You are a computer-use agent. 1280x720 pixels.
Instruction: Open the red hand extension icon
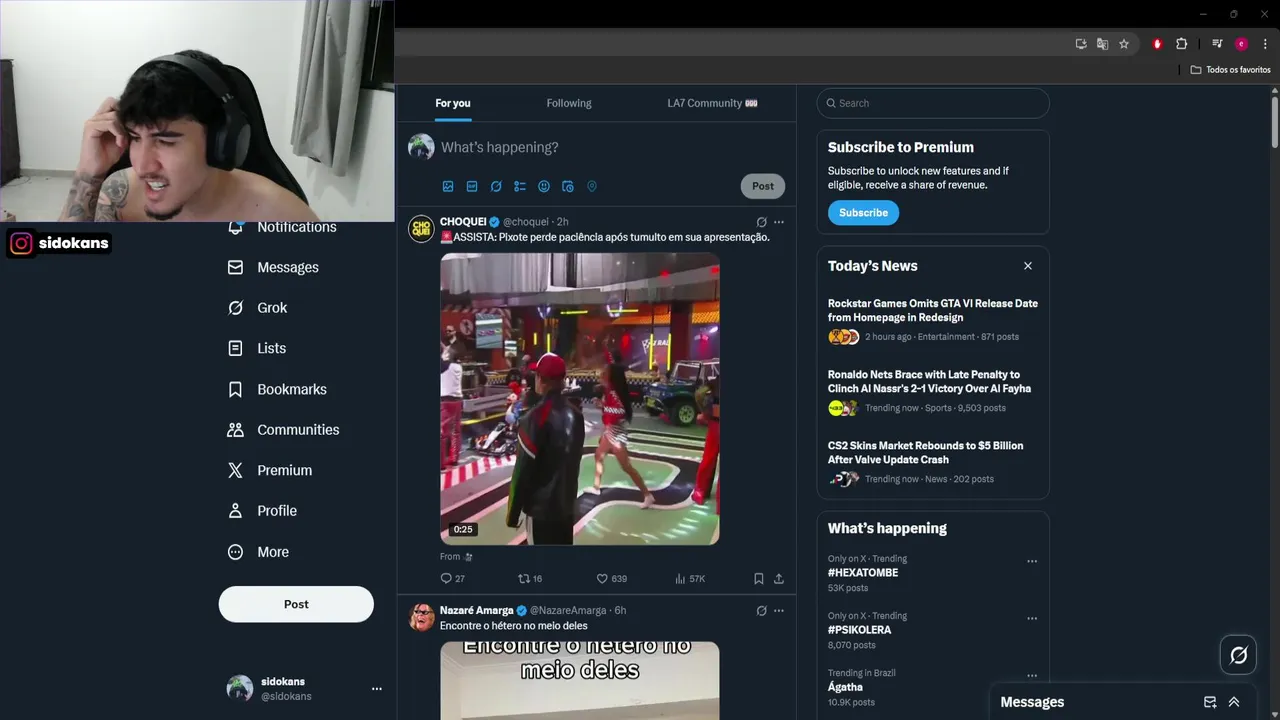pos(1158,44)
